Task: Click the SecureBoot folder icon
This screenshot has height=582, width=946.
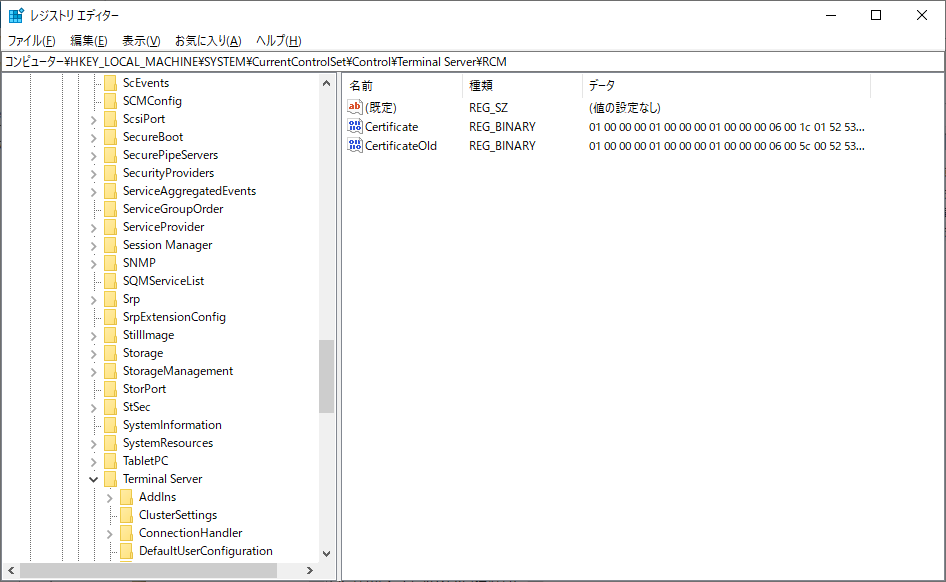Action: coord(110,137)
